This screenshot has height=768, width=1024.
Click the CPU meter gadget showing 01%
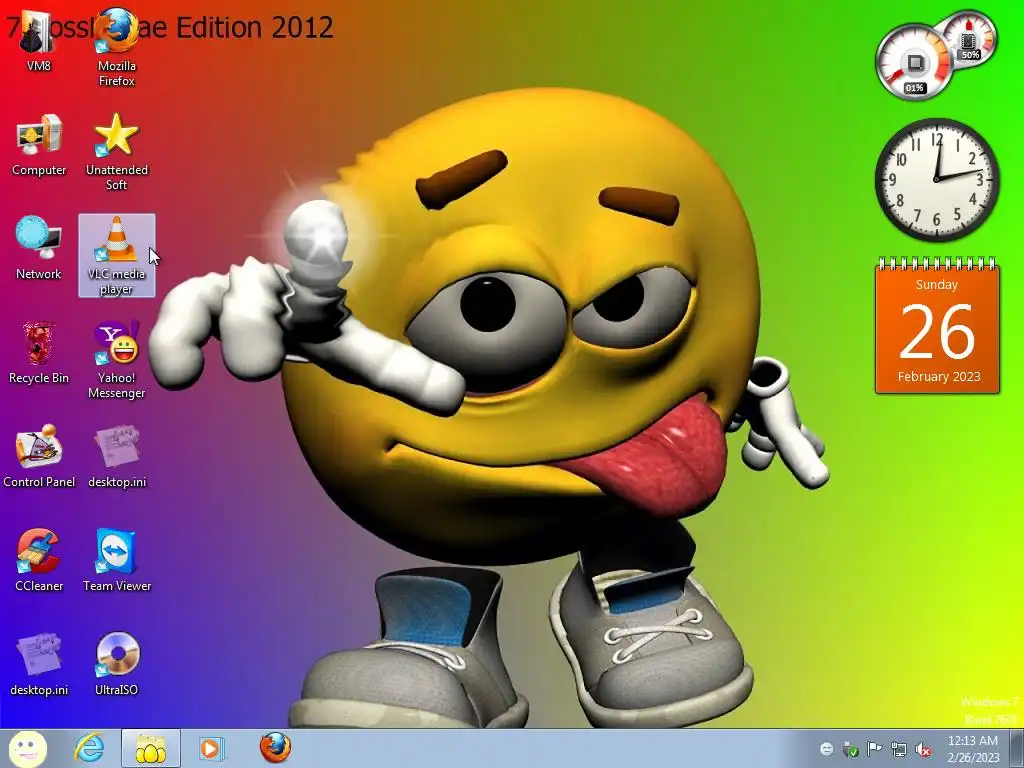click(x=914, y=63)
